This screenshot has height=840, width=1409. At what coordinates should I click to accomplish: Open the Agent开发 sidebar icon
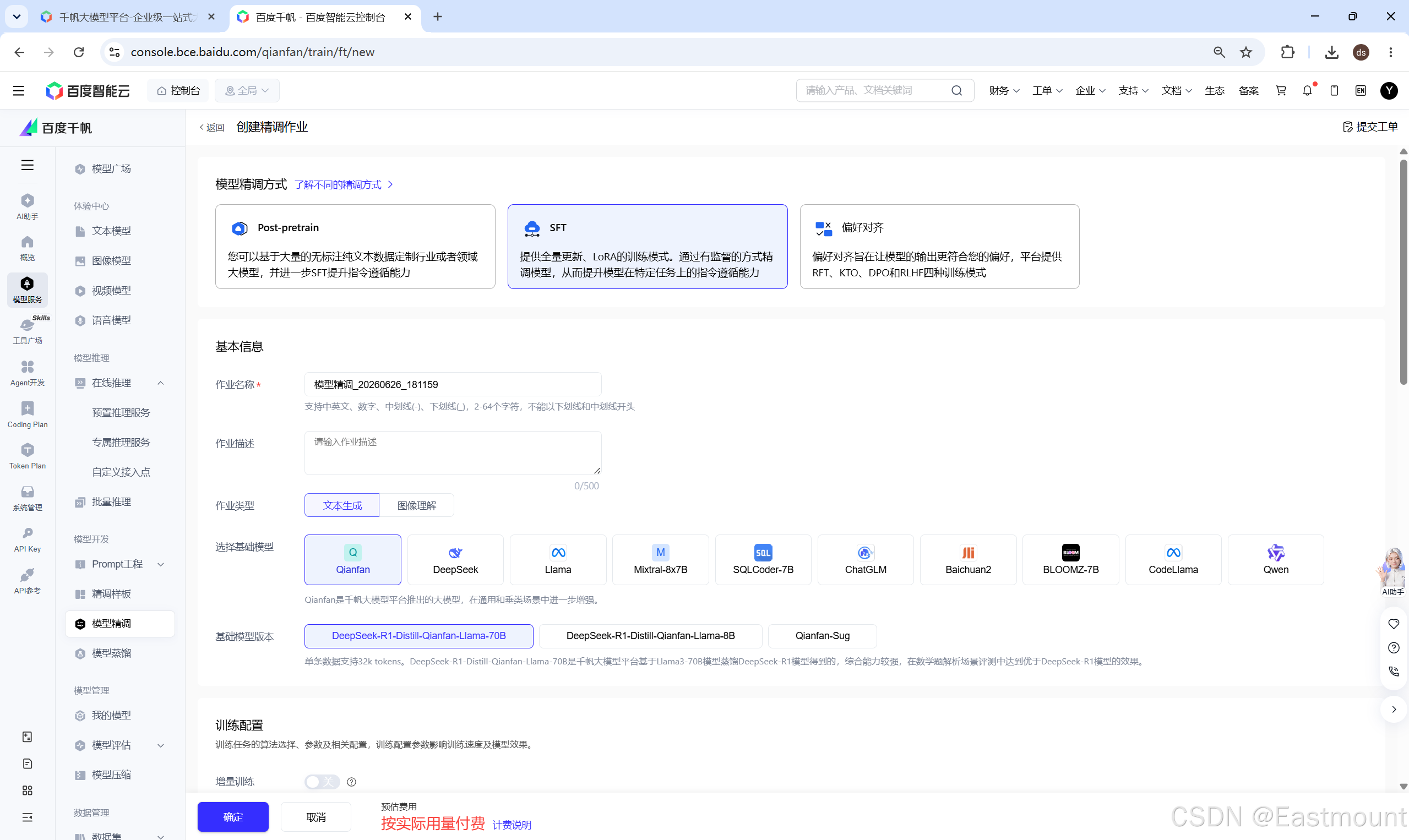27,373
